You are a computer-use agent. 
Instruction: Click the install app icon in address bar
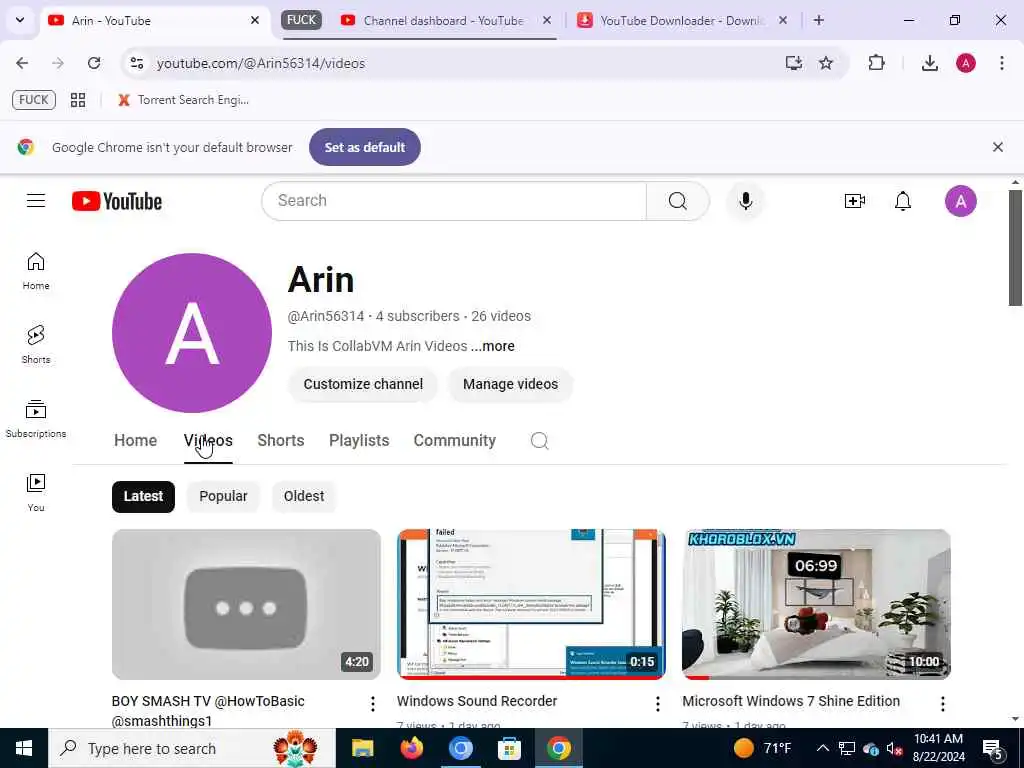[x=793, y=63]
